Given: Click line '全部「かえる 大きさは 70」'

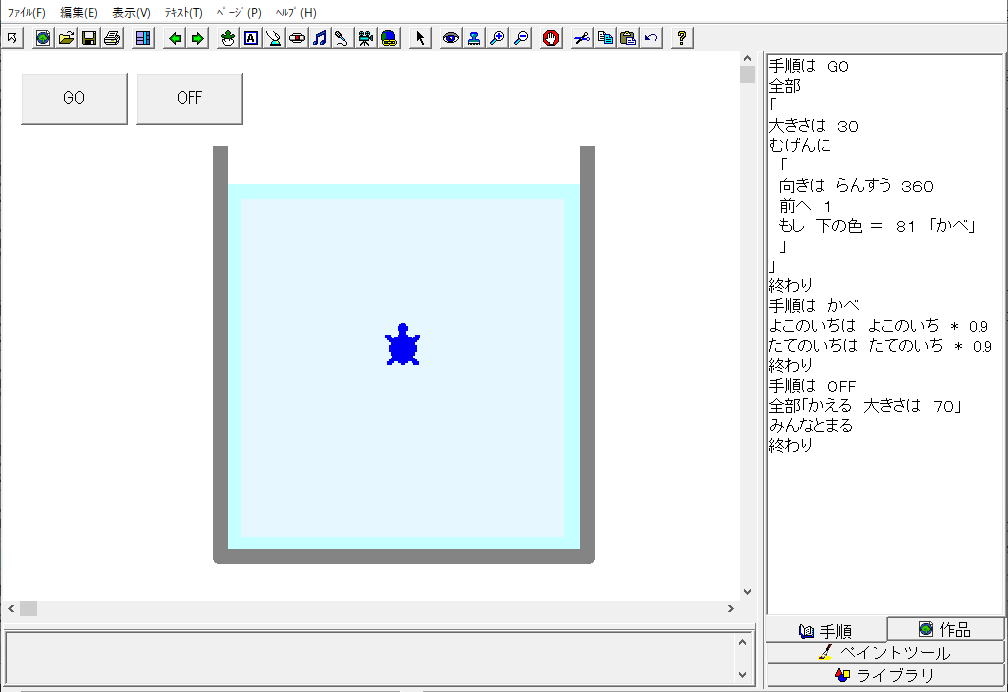Looking at the screenshot, I should pos(865,406).
